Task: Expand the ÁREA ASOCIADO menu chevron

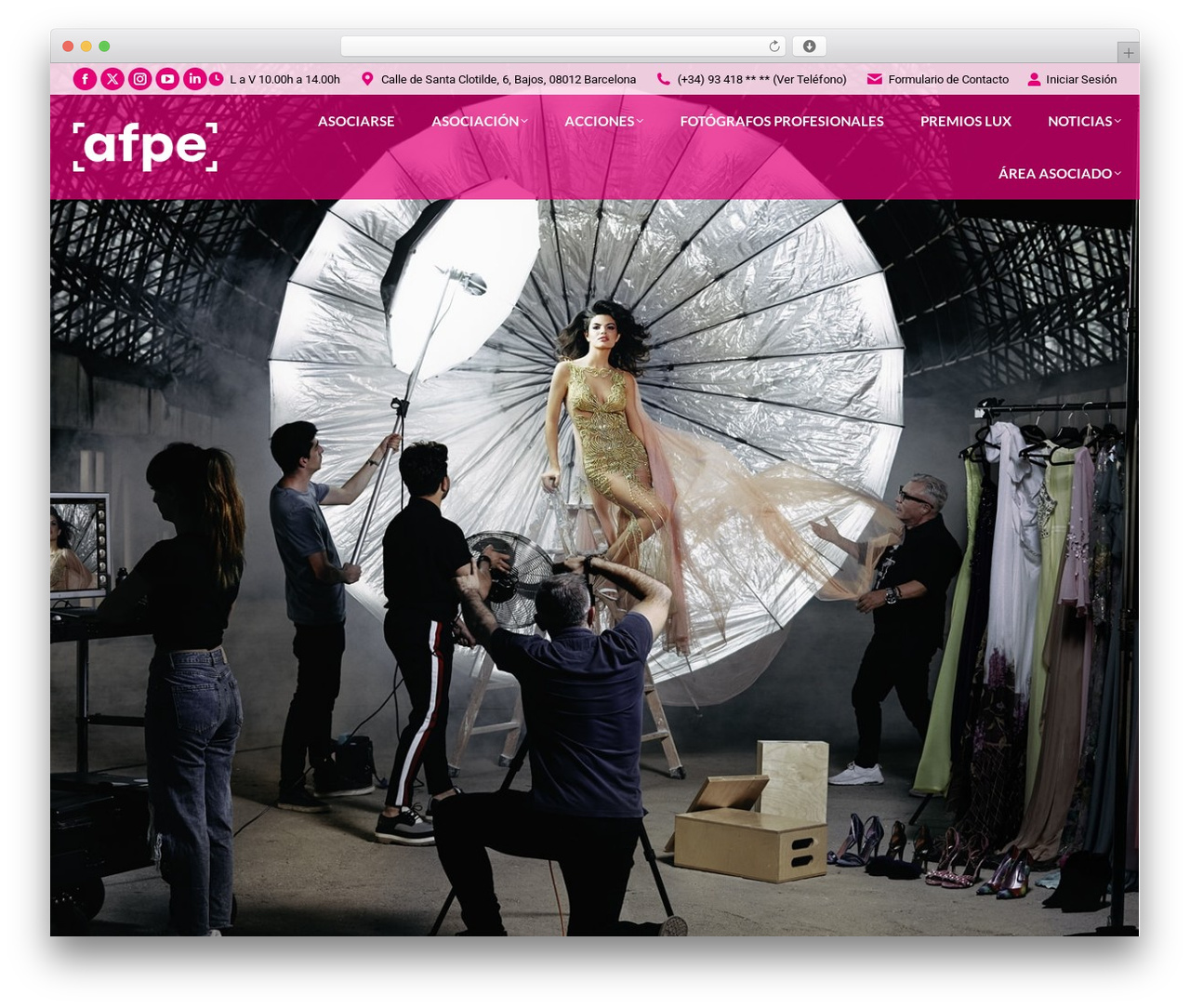Action: [1117, 173]
